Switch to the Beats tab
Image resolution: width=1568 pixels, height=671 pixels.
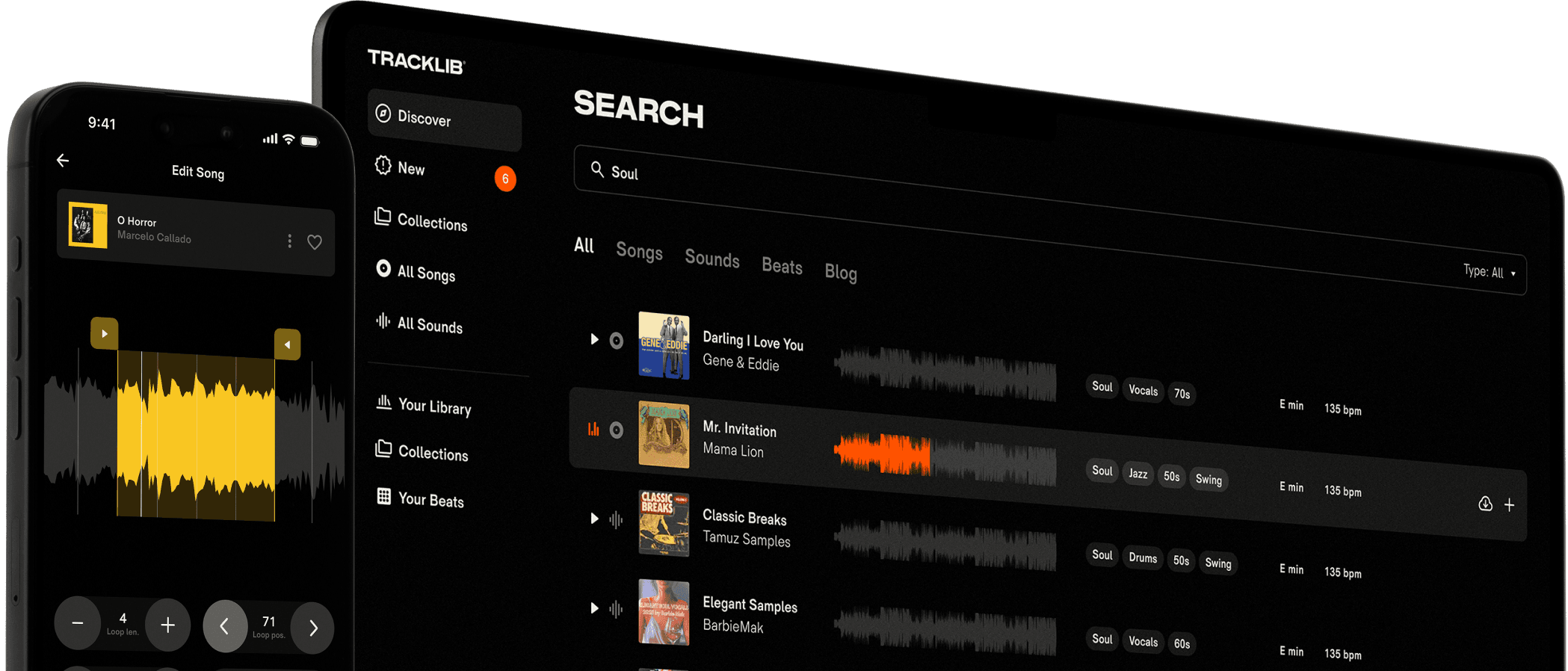pos(782,266)
